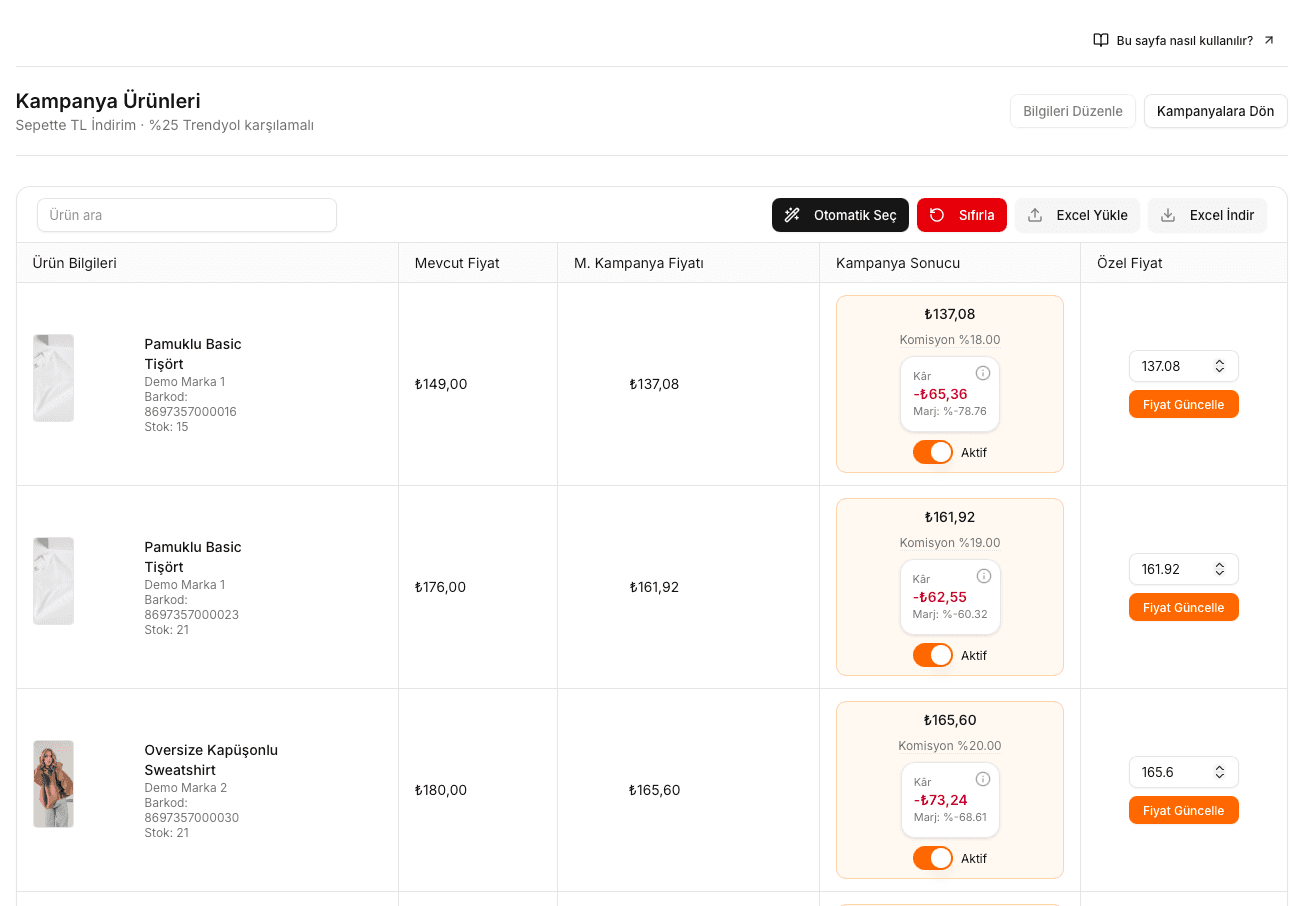Click the Özel Fiyat column header
1315x906 pixels.
click(x=1129, y=263)
